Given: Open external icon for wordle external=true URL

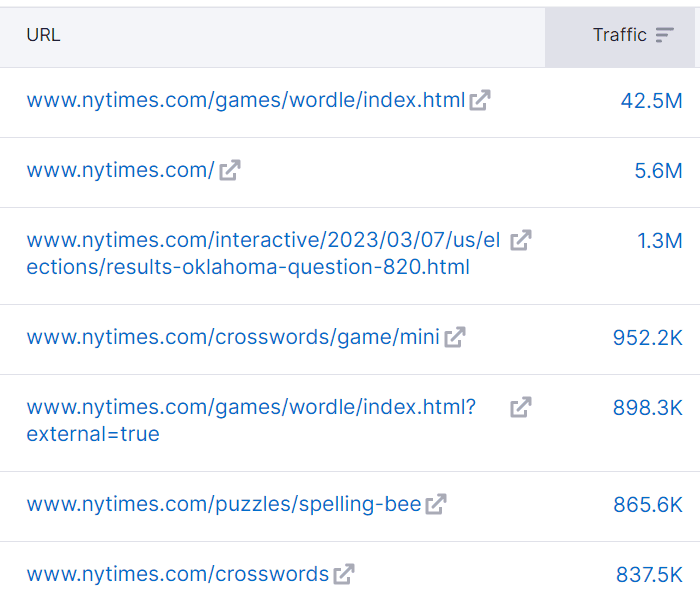Looking at the screenshot, I should [x=521, y=407].
